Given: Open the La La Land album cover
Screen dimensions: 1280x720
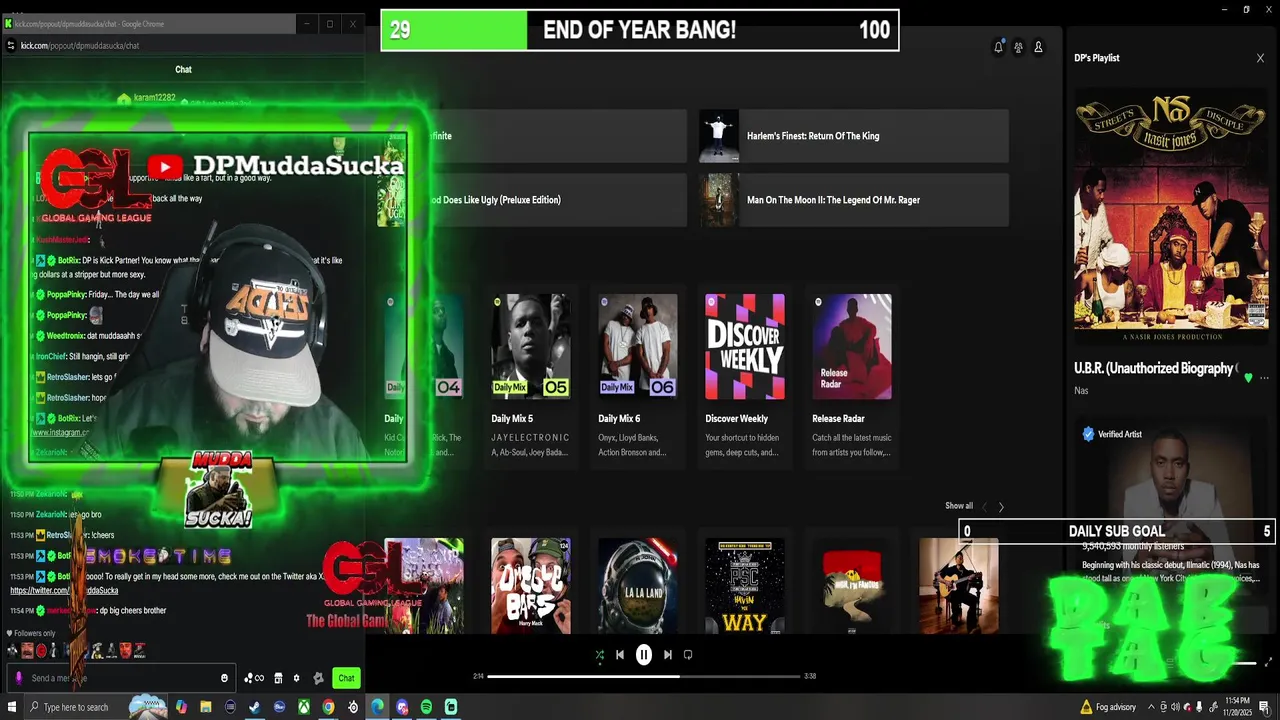Looking at the screenshot, I should point(638,585).
